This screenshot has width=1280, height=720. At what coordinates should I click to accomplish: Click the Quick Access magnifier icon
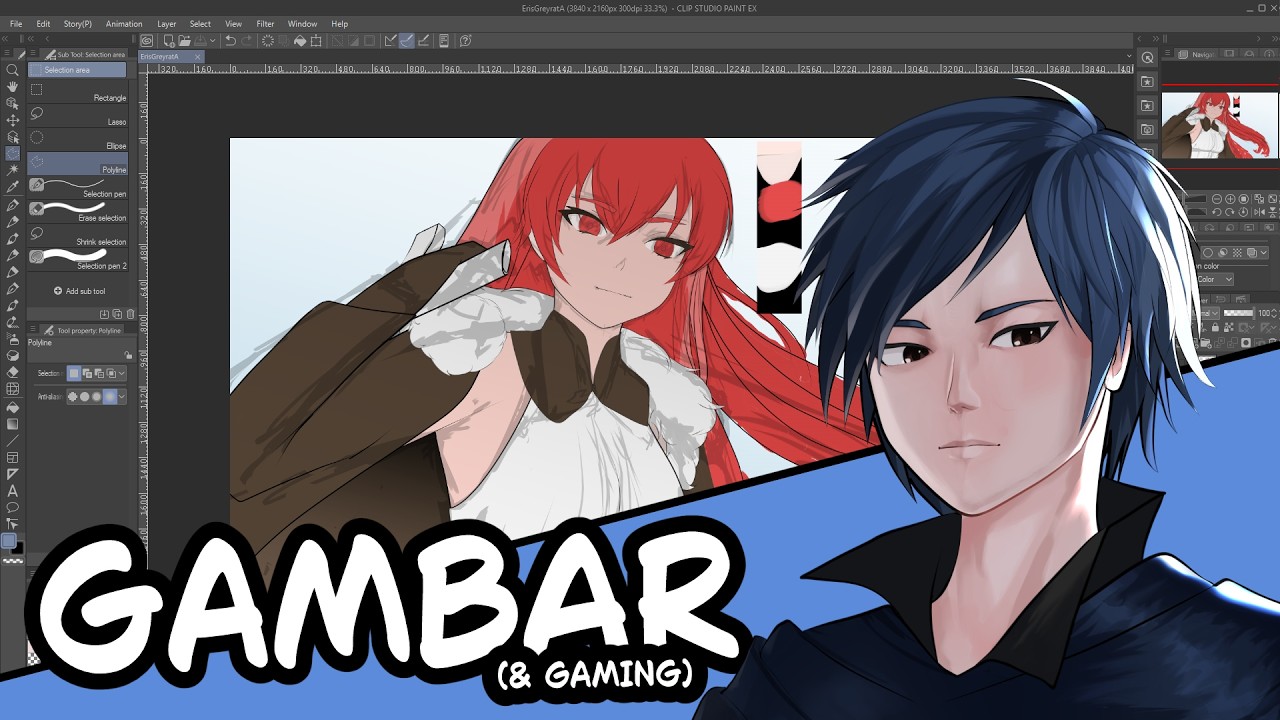point(1148,58)
